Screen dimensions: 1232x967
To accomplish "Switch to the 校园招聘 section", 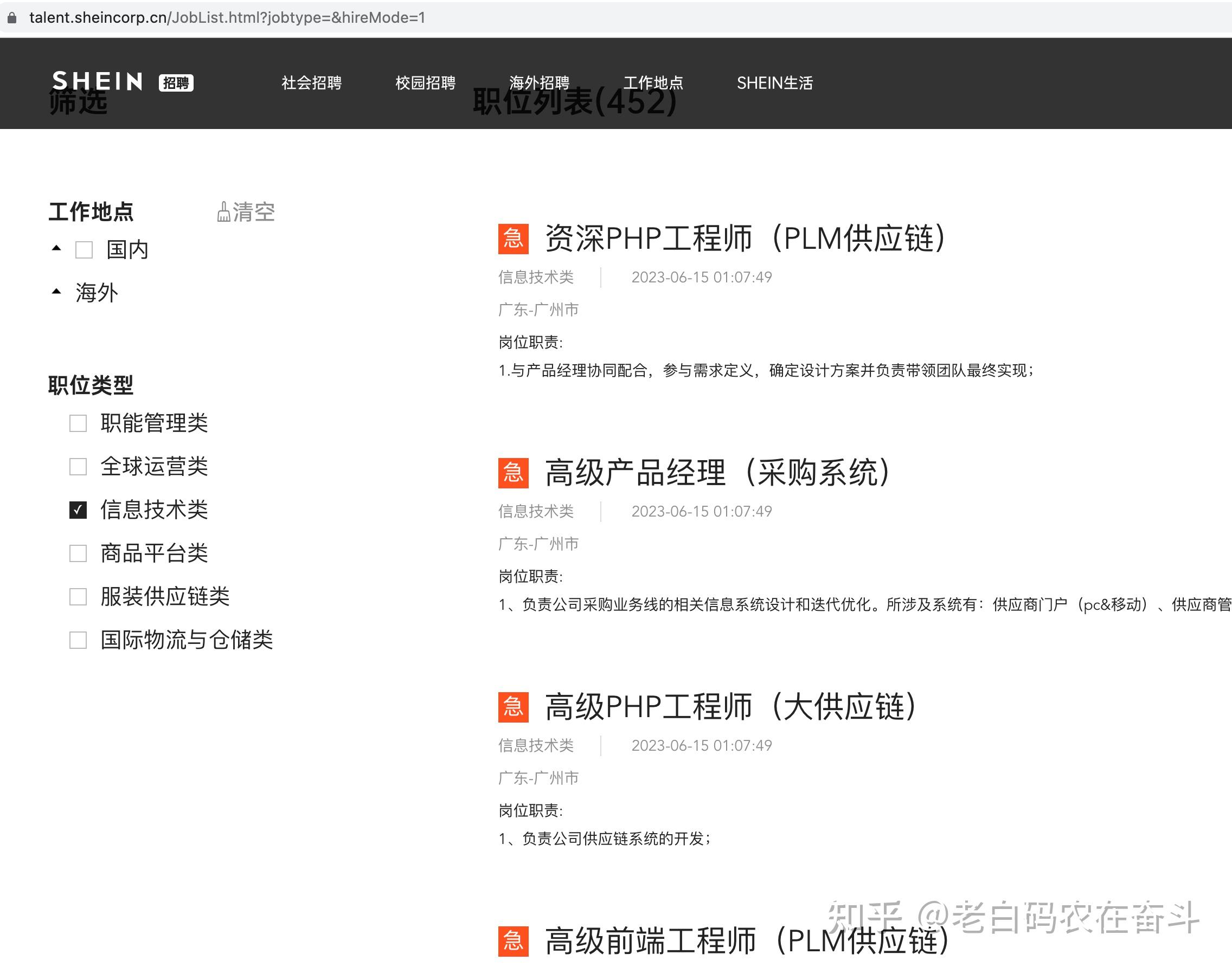I will click(426, 82).
